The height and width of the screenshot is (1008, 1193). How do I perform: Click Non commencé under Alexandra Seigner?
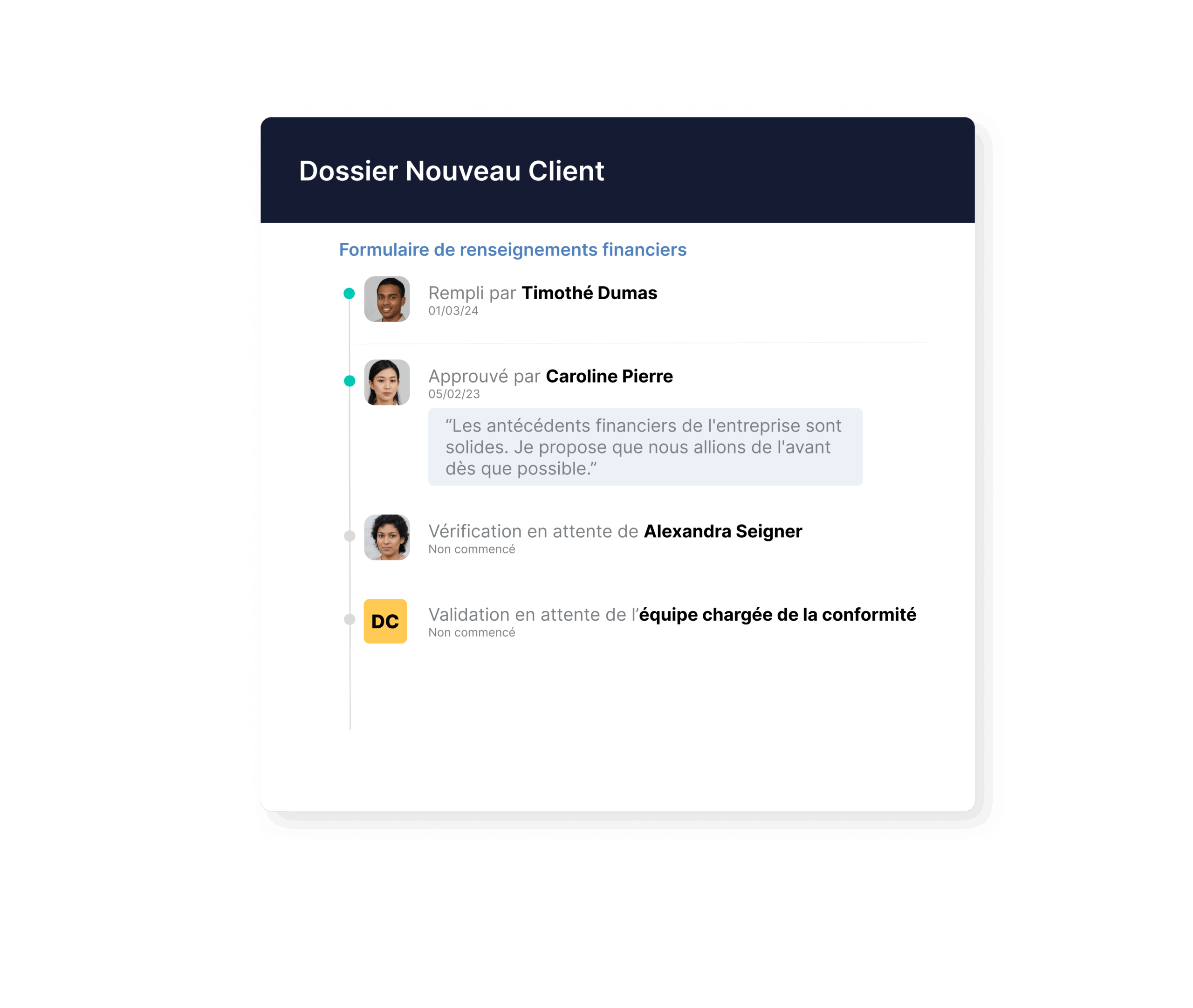[x=471, y=549]
